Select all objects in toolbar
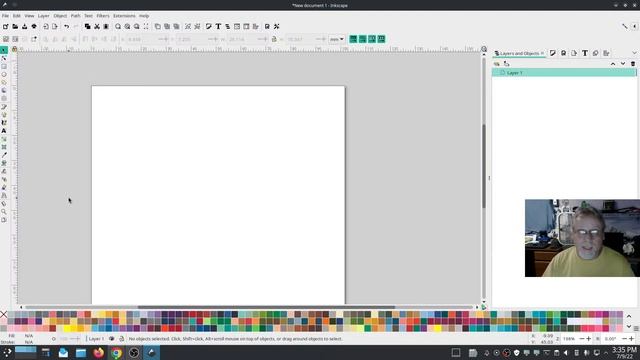The width and height of the screenshot is (640, 360). pyautogui.click(x=6, y=39)
